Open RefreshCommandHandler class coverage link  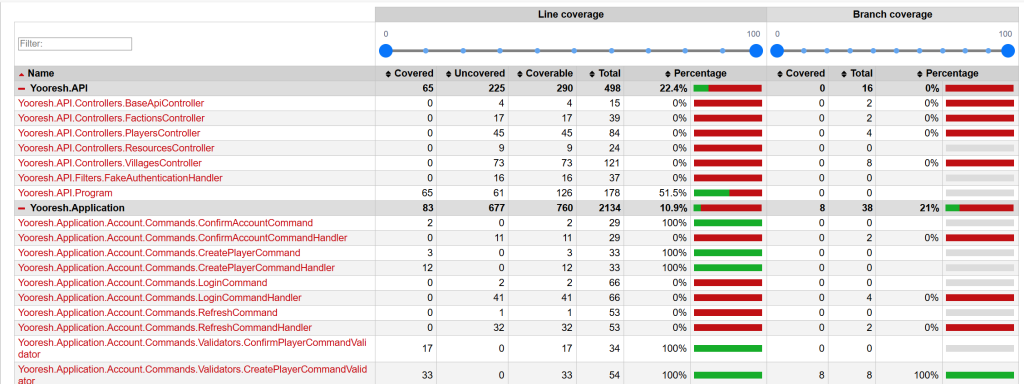[165, 327]
